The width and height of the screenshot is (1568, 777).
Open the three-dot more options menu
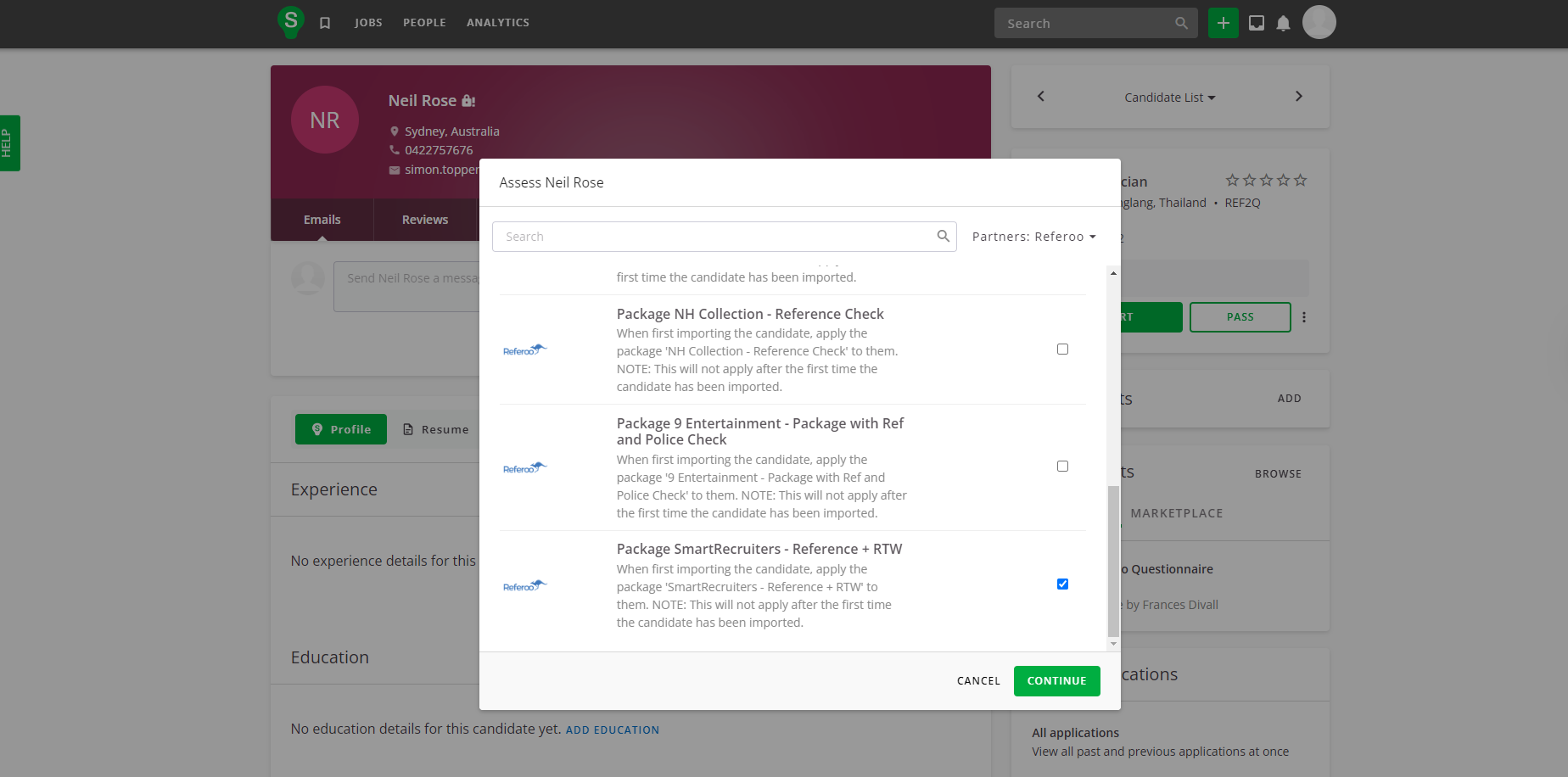click(1304, 317)
